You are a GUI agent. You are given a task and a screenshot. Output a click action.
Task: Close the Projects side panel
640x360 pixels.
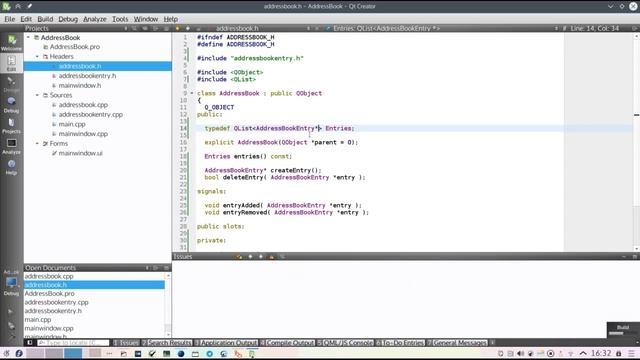[x=166, y=28]
